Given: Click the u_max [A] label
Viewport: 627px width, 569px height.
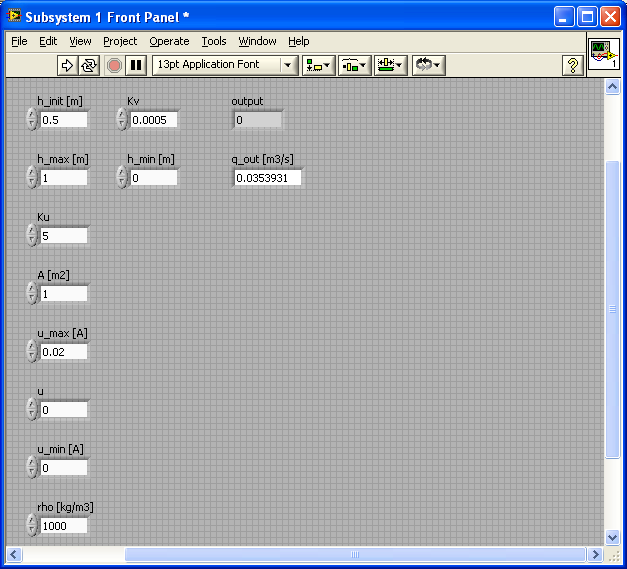Looking at the screenshot, I should (62, 333).
